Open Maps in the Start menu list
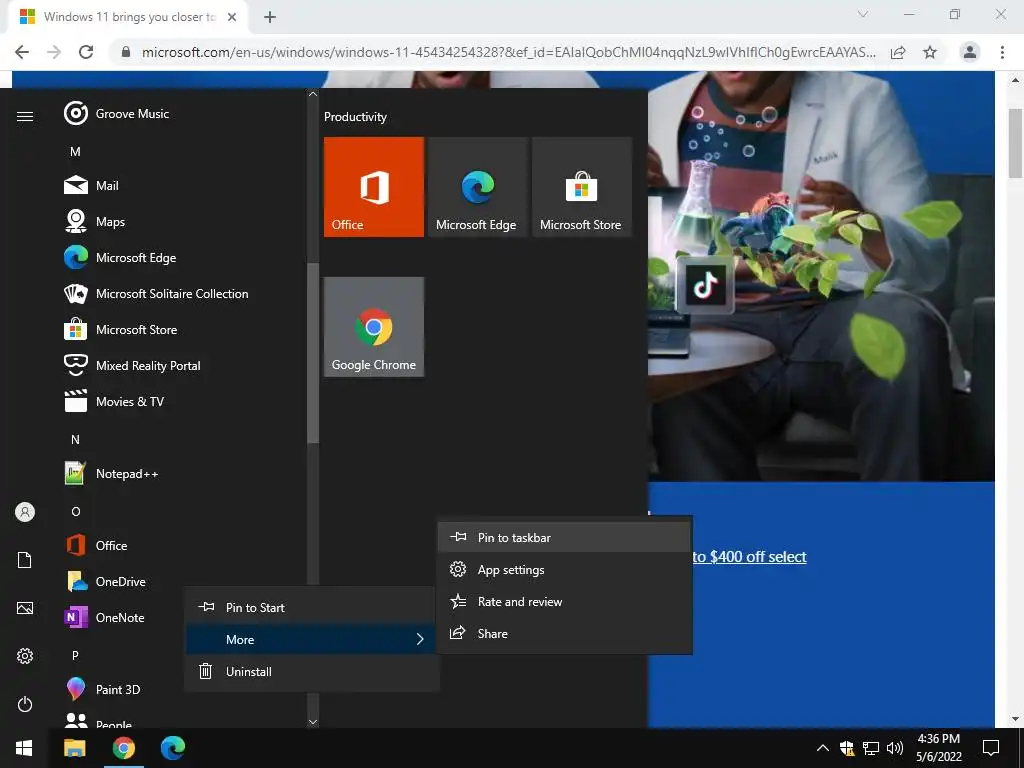Image resolution: width=1024 pixels, height=768 pixels. [95, 221]
